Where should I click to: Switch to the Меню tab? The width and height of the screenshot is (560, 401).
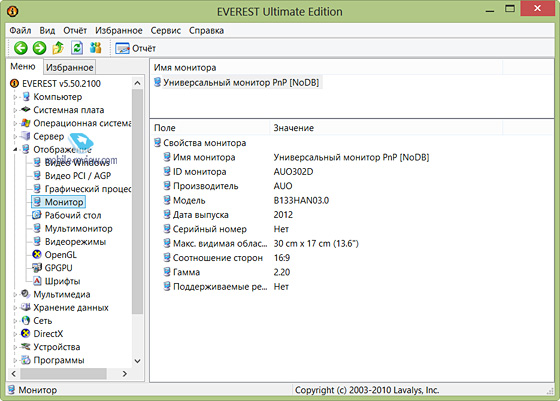click(x=23, y=66)
